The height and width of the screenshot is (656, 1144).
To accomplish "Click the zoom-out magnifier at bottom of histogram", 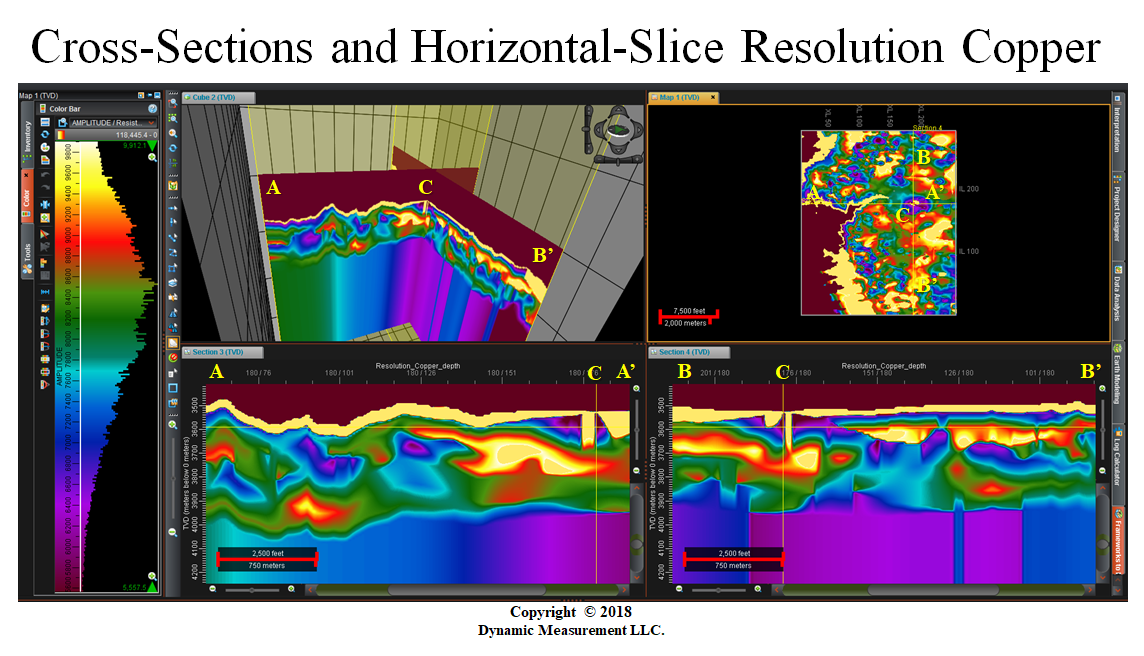I will (x=152, y=576).
